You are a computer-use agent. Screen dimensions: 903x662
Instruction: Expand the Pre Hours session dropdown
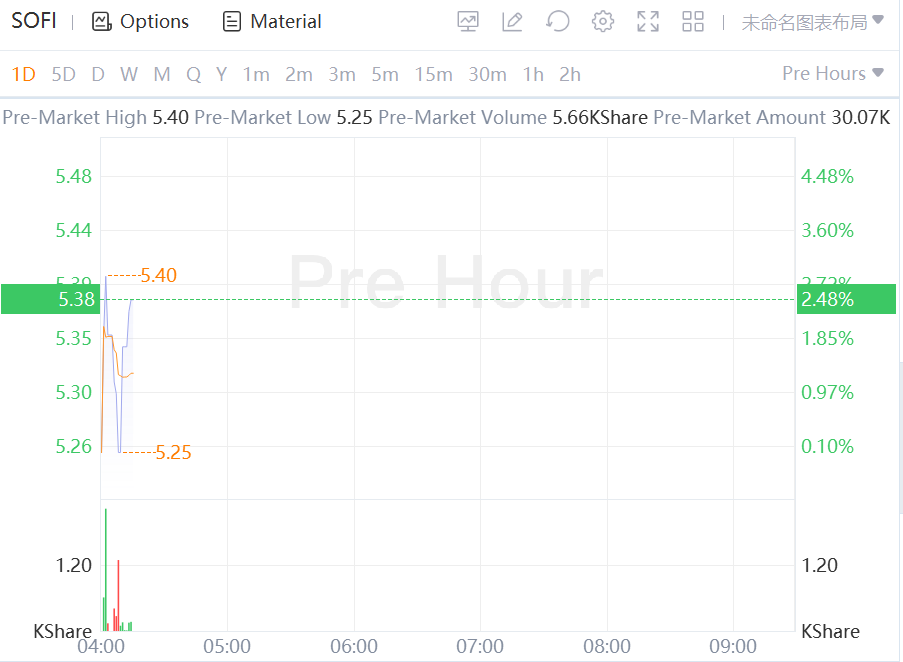click(833, 73)
